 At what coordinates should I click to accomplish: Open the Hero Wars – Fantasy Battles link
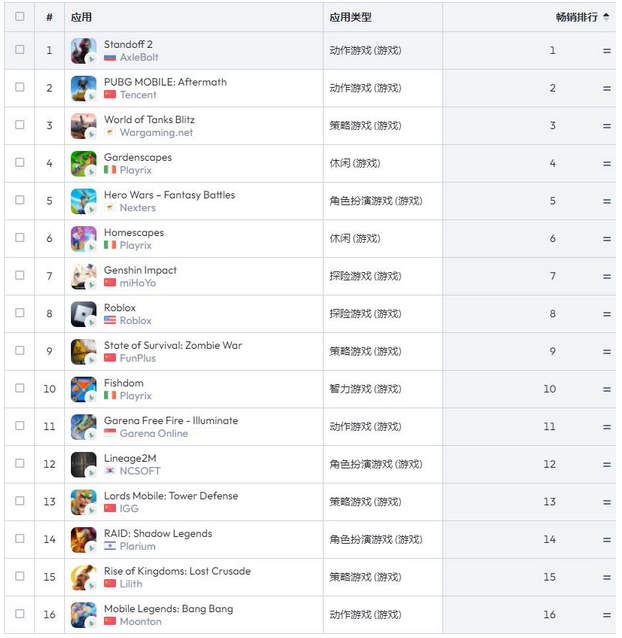tap(169, 195)
